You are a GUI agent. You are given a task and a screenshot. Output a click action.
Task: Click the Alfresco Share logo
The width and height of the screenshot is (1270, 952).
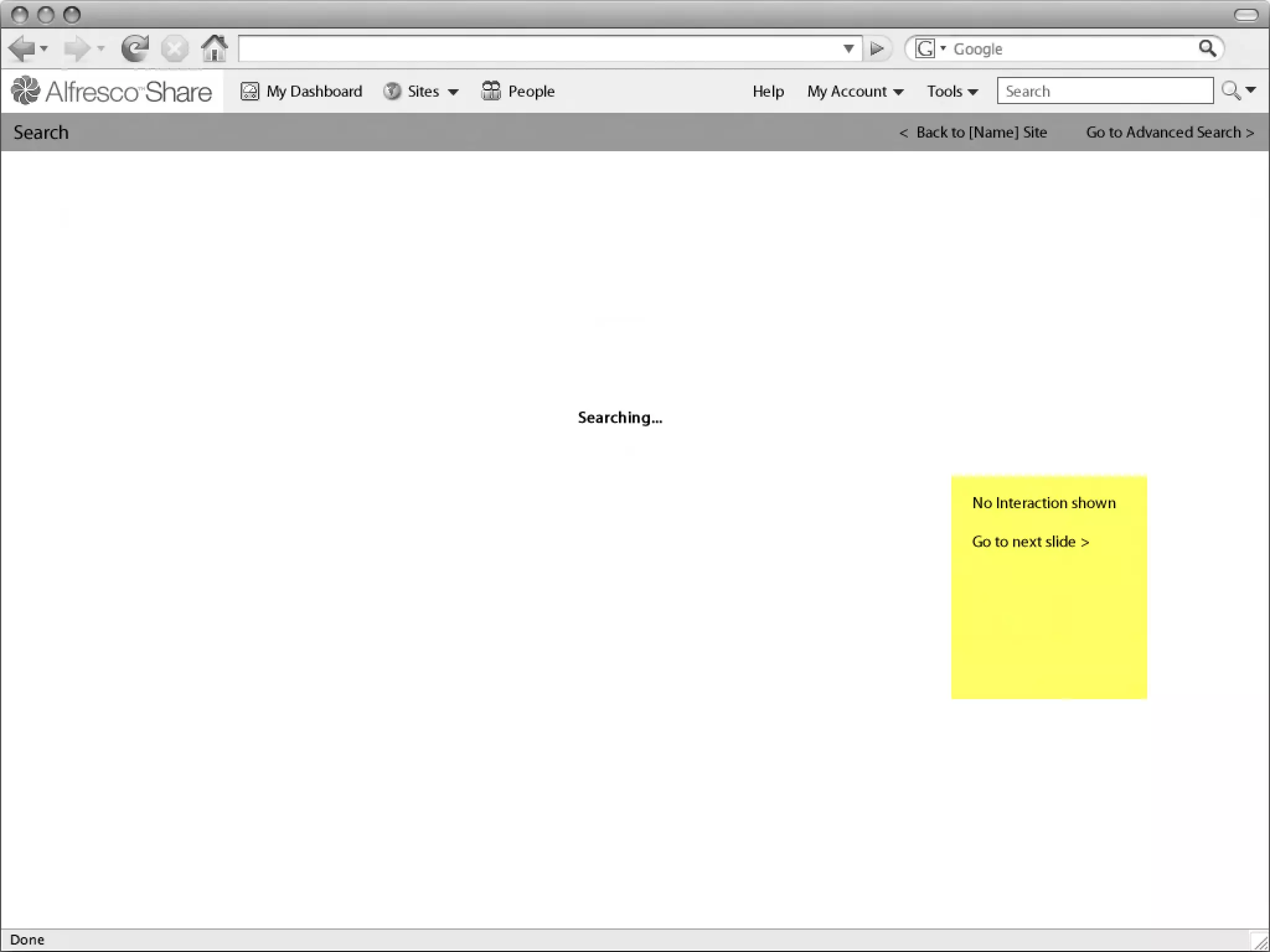coord(112,91)
